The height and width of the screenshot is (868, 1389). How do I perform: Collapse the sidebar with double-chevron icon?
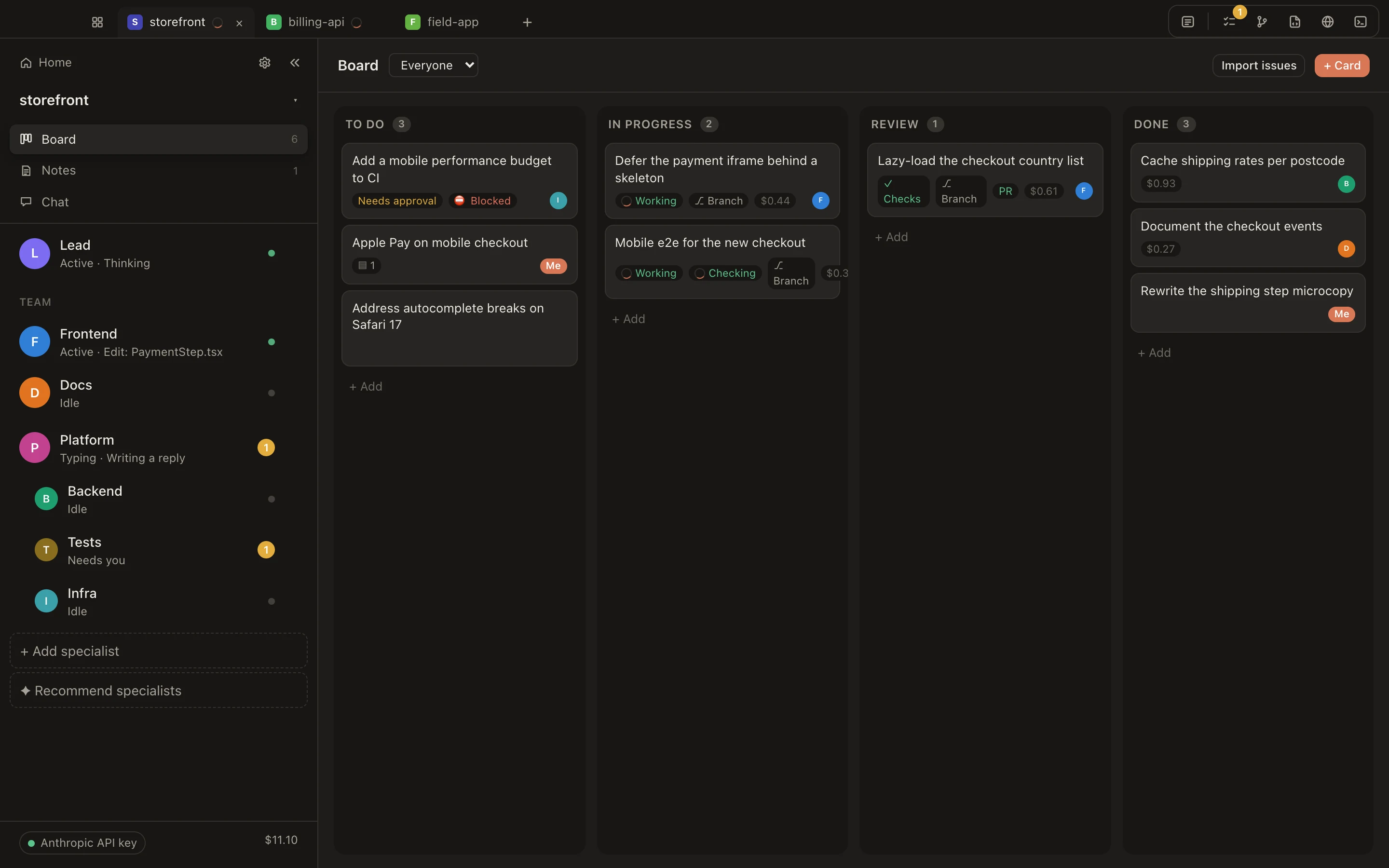point(295,63)
